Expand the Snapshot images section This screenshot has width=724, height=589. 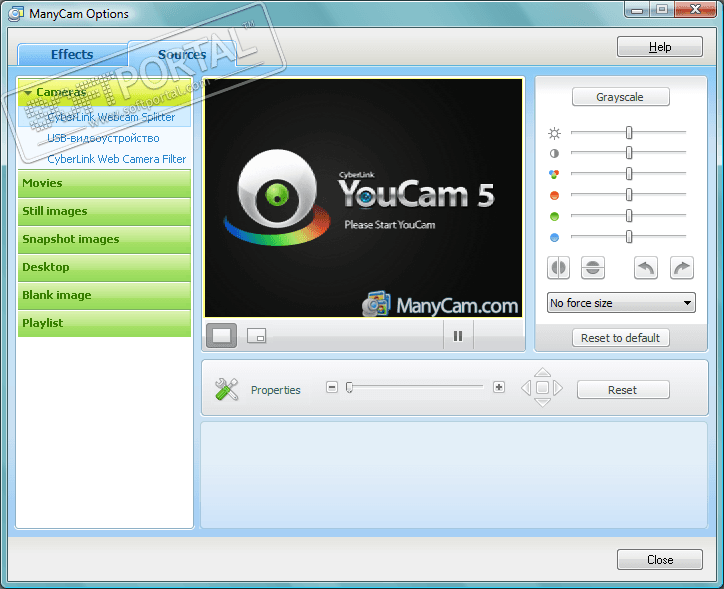click(104, 239)
